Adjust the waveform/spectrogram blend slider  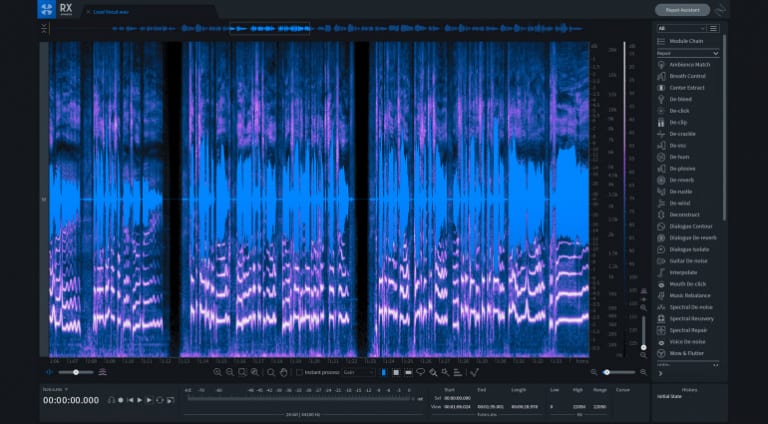tap(75, 372)
